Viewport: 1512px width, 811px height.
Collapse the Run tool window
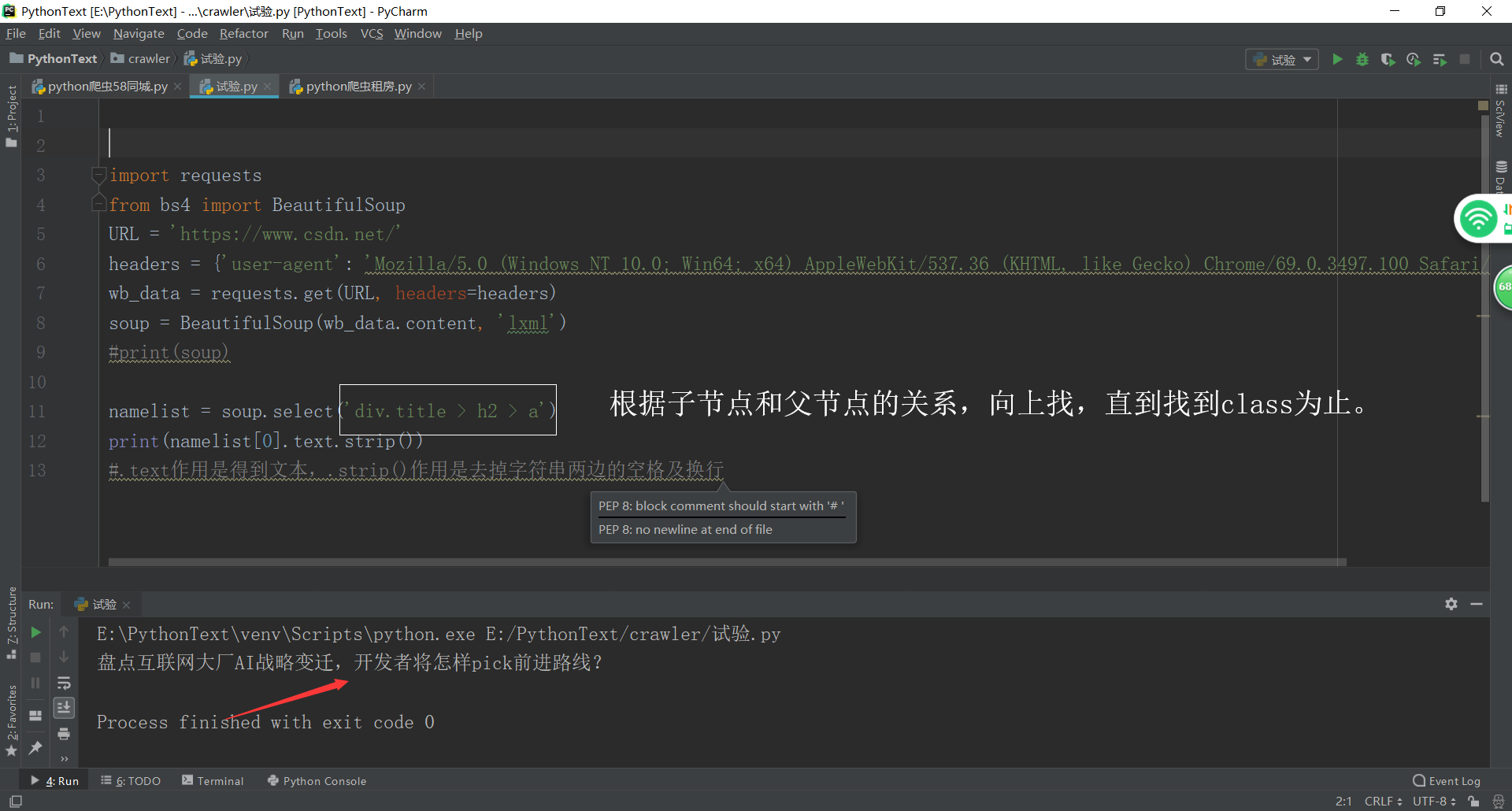(1478, 604)
